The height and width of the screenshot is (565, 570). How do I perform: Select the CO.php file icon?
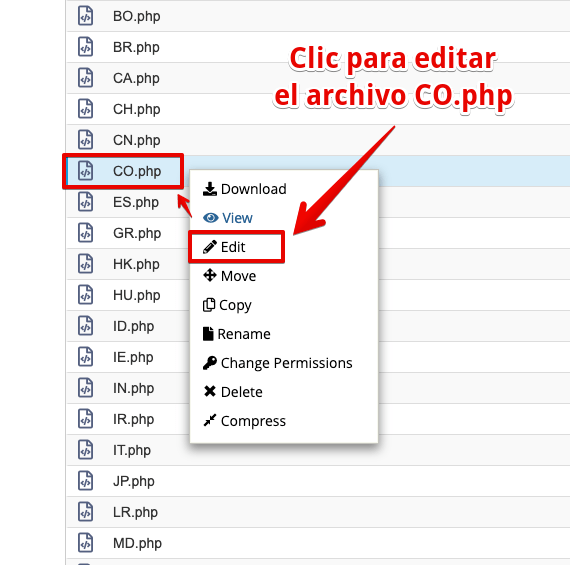[85, 171]
